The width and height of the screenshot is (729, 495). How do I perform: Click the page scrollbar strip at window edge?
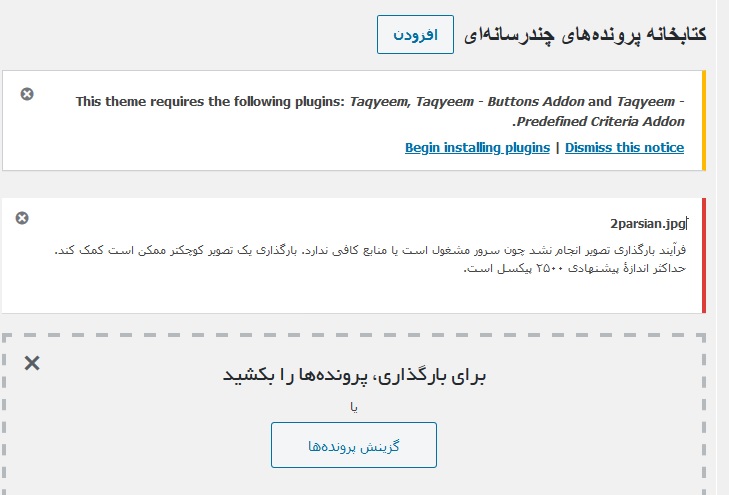pos(722,247)
